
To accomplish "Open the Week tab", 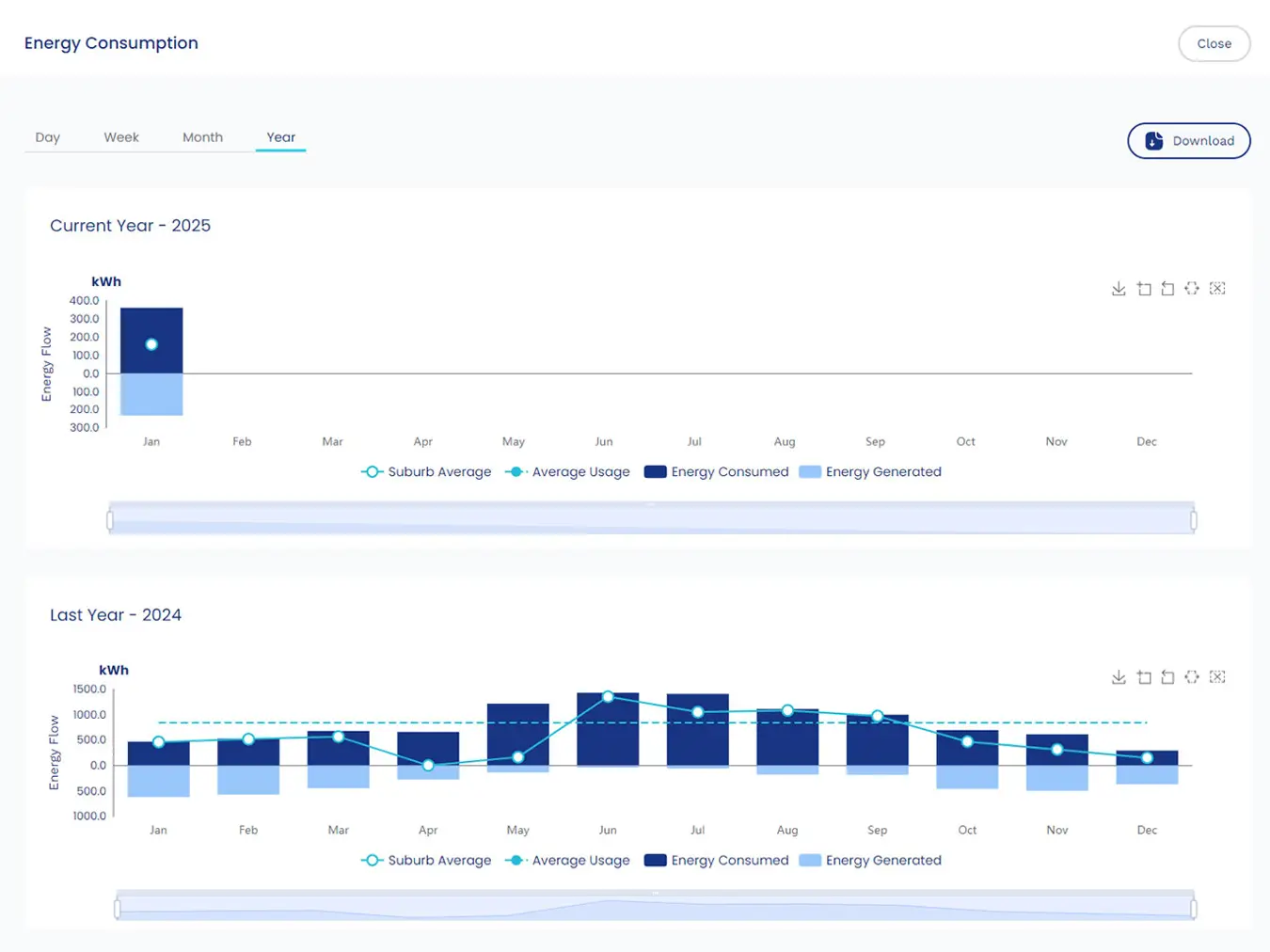I will point(121,137).
